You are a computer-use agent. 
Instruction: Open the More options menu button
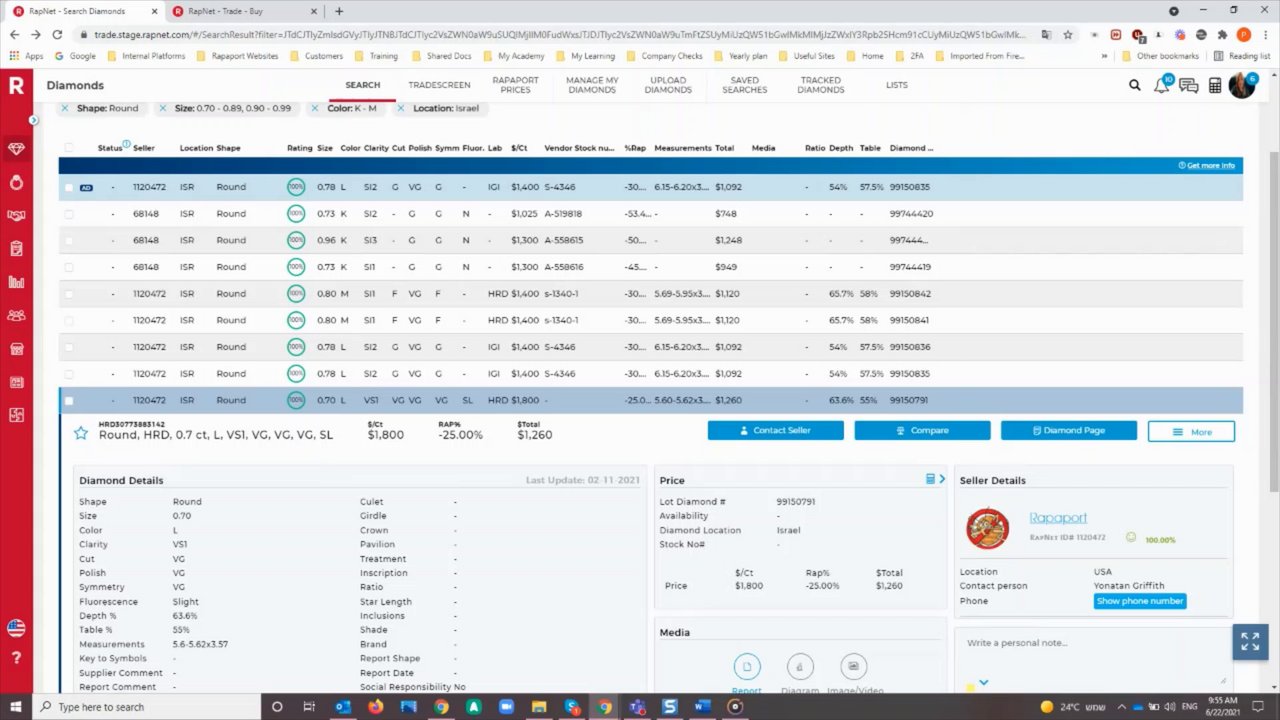pyautogui.click(x=1191, y=431)
